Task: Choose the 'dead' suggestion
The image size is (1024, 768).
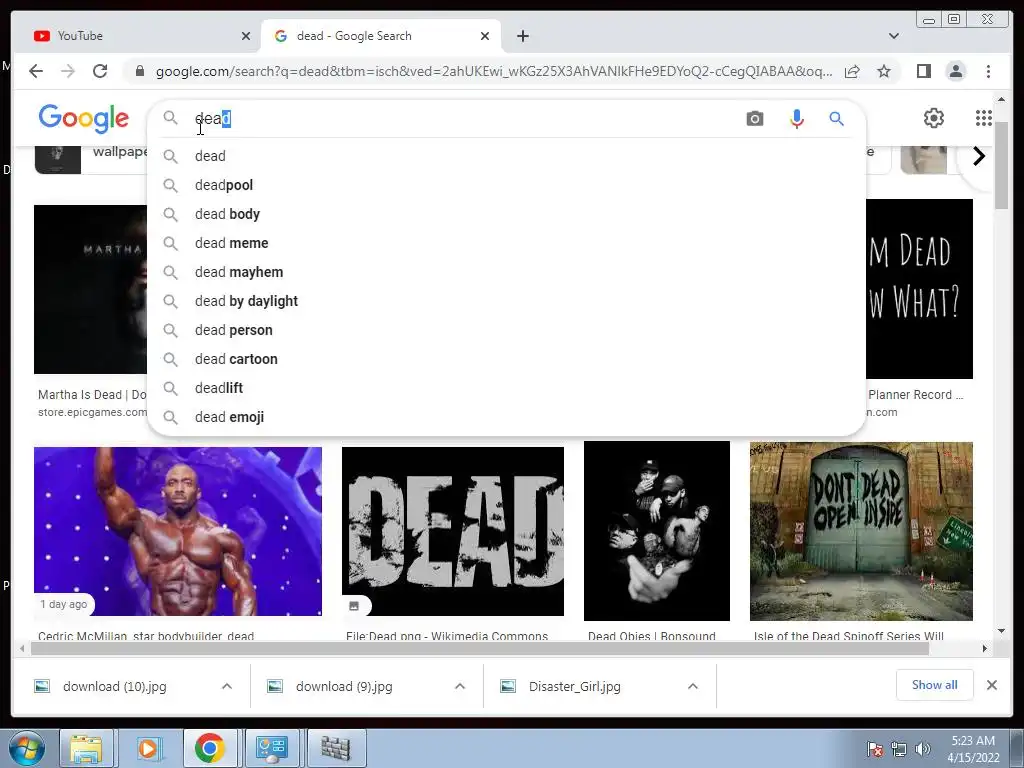Action: click(x=506, y=156)
